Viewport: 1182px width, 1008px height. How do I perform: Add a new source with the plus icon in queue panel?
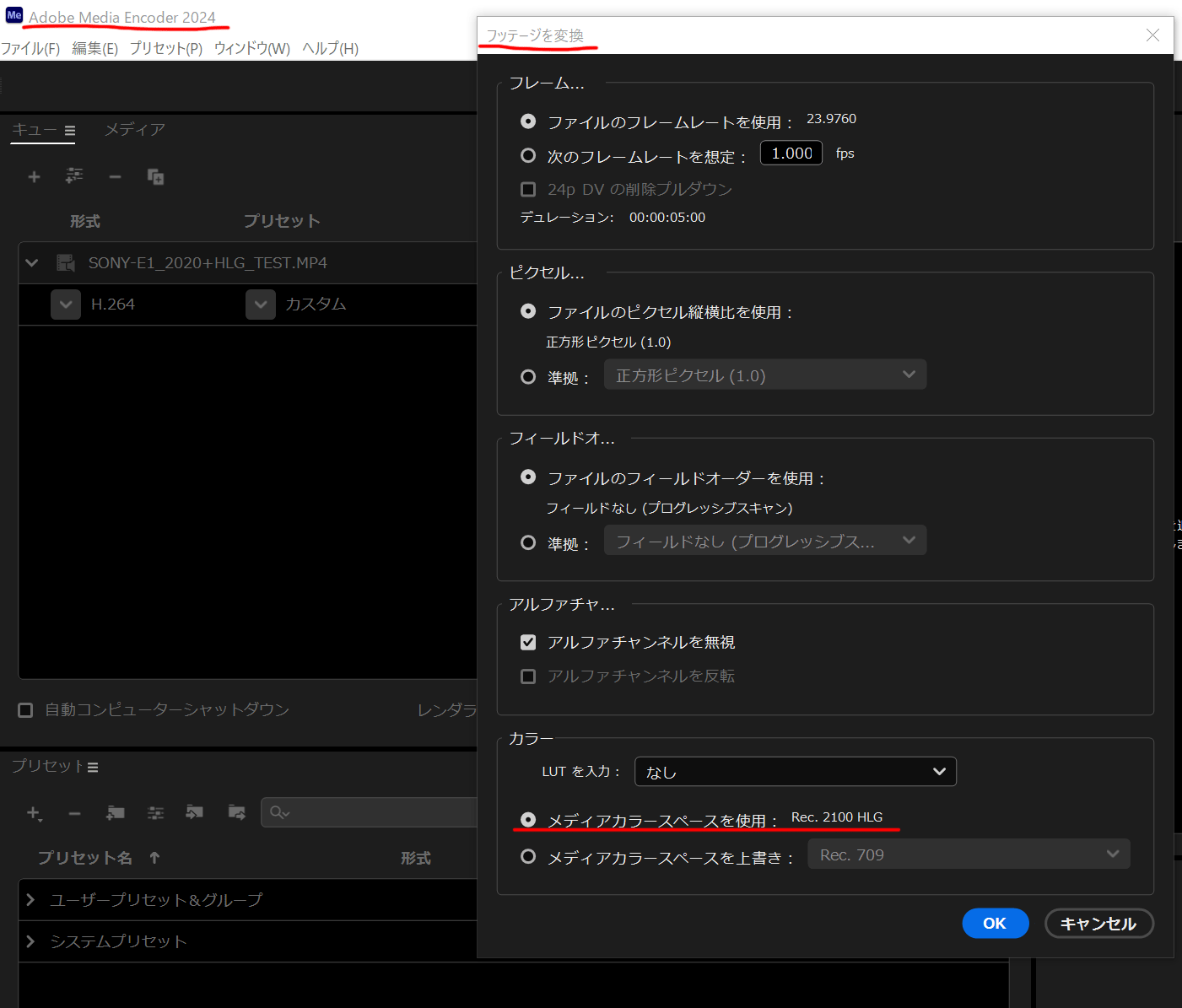coord(34,176)
